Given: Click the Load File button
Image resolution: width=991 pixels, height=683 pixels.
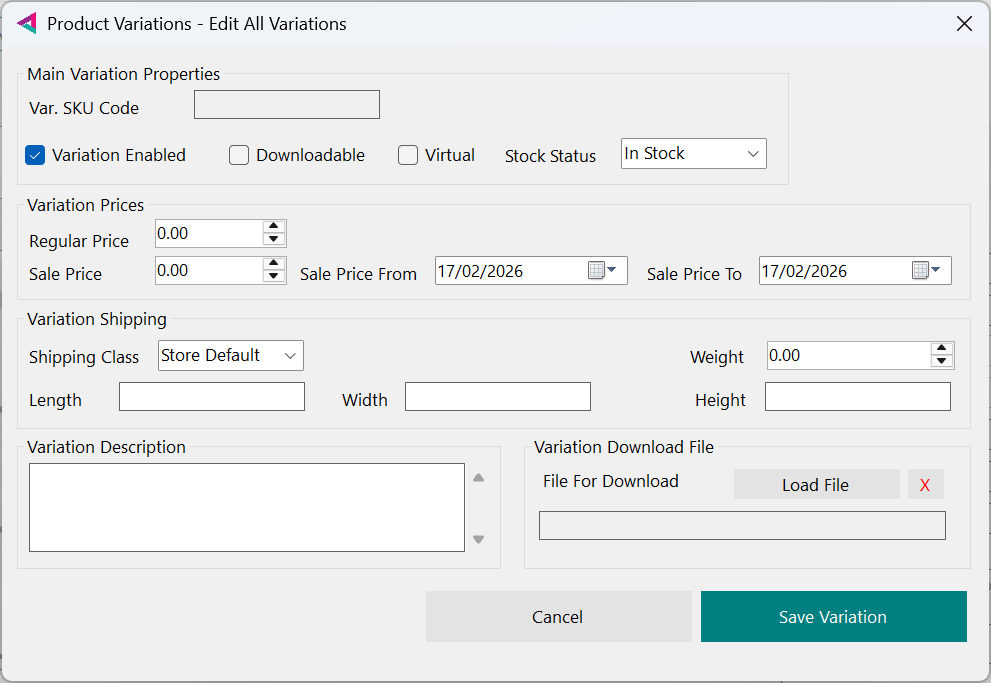Looking at the screenshot, I should pos(816,485).
